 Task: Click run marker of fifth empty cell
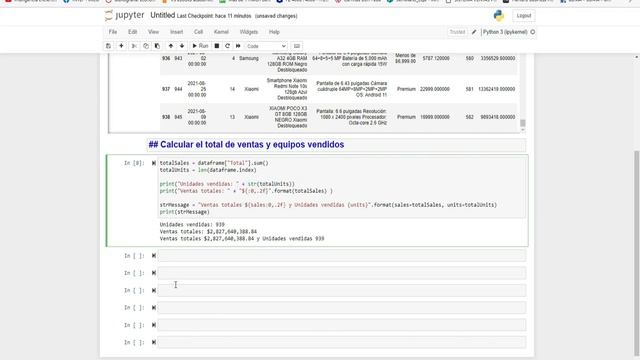(154, 325)
